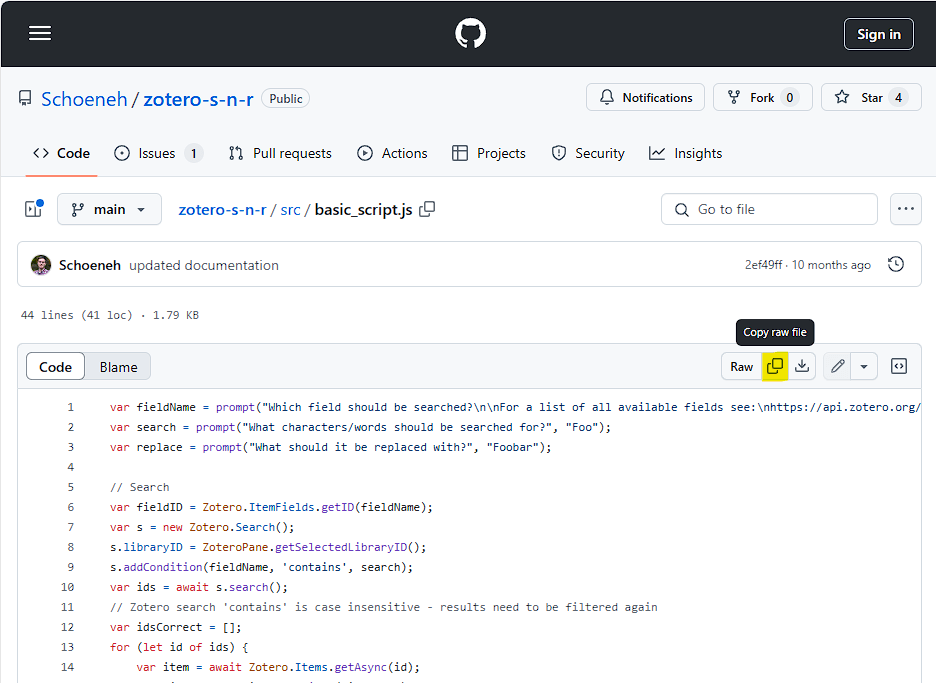Edit file with the pencil icon
This screenshot has width=936, height=683.
click(x=837, y=366)
